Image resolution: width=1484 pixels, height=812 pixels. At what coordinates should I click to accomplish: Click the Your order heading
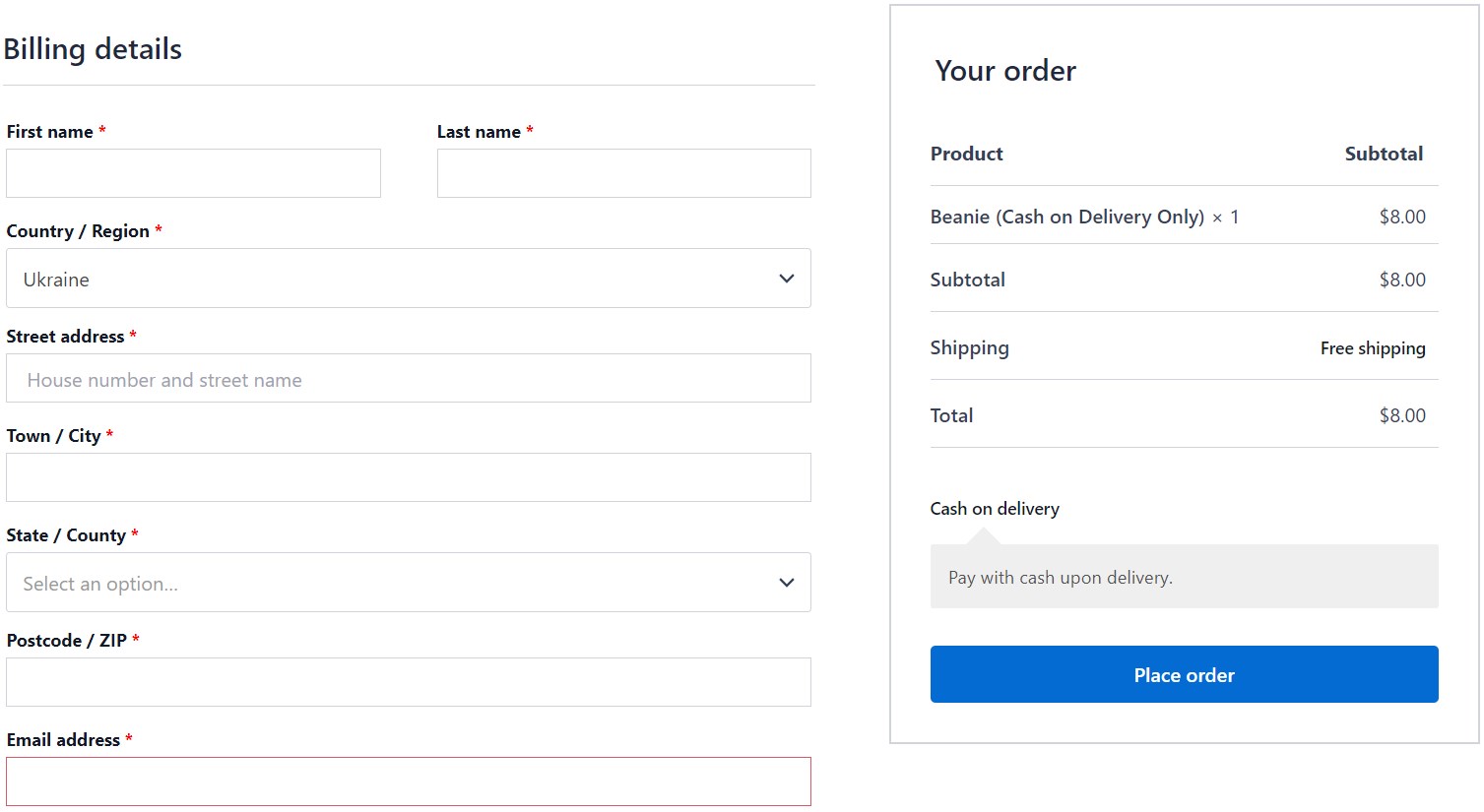[x=1003, y=70]
